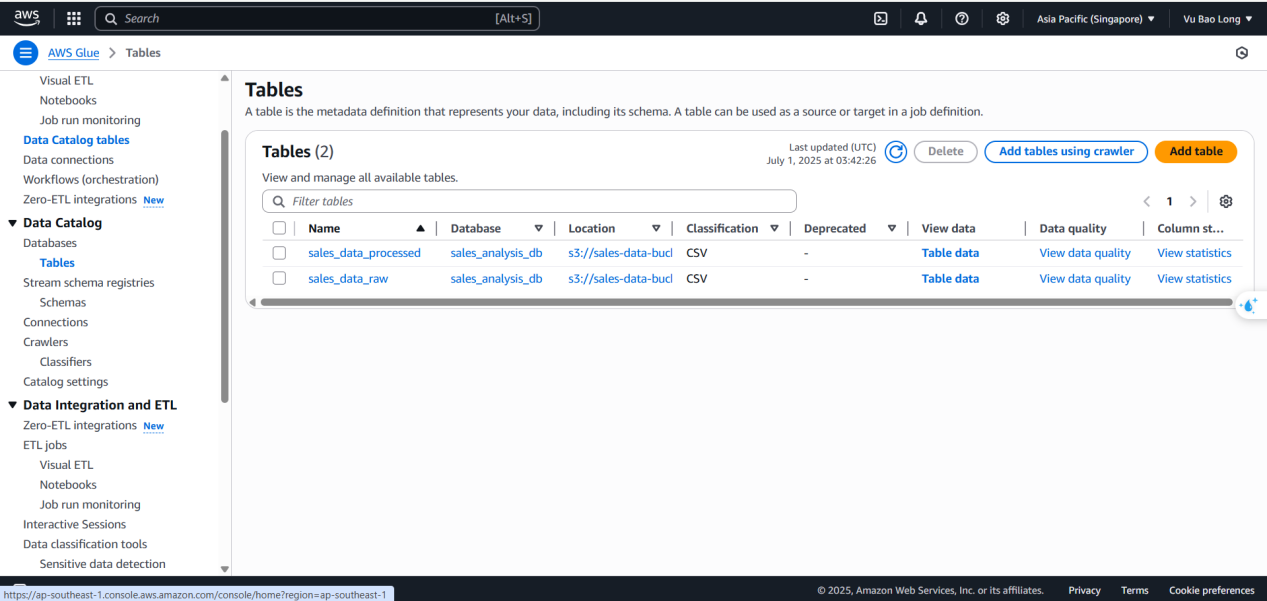Image resolution: width=1267 pixels, height=601 pixels.
Task: Open Interactive Sessions in sidebar
Action: (75, 524)
